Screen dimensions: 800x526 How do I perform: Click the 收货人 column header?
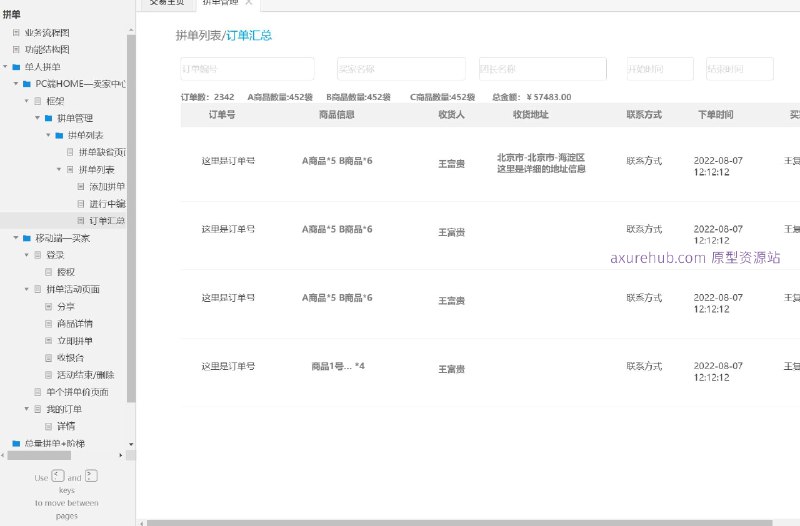coord(452,115)
